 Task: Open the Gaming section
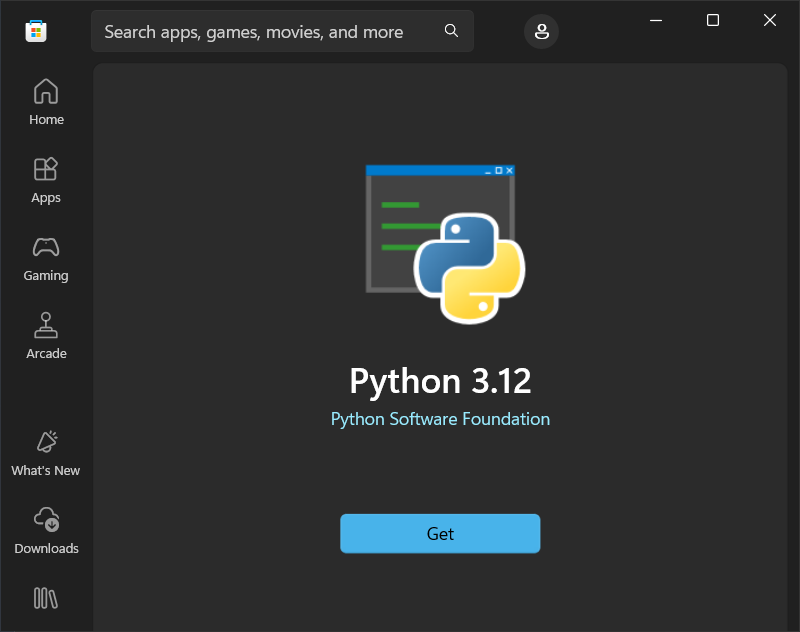[46, 247]
